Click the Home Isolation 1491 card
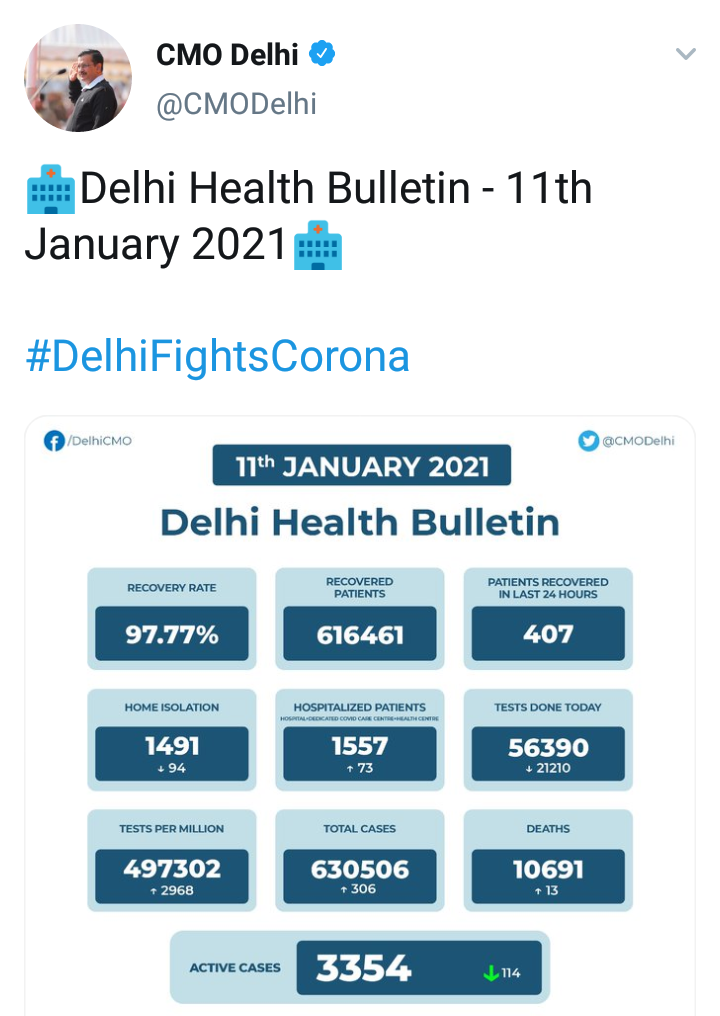The width and height of the screenshot is (720, 1016). coord(172,740)
